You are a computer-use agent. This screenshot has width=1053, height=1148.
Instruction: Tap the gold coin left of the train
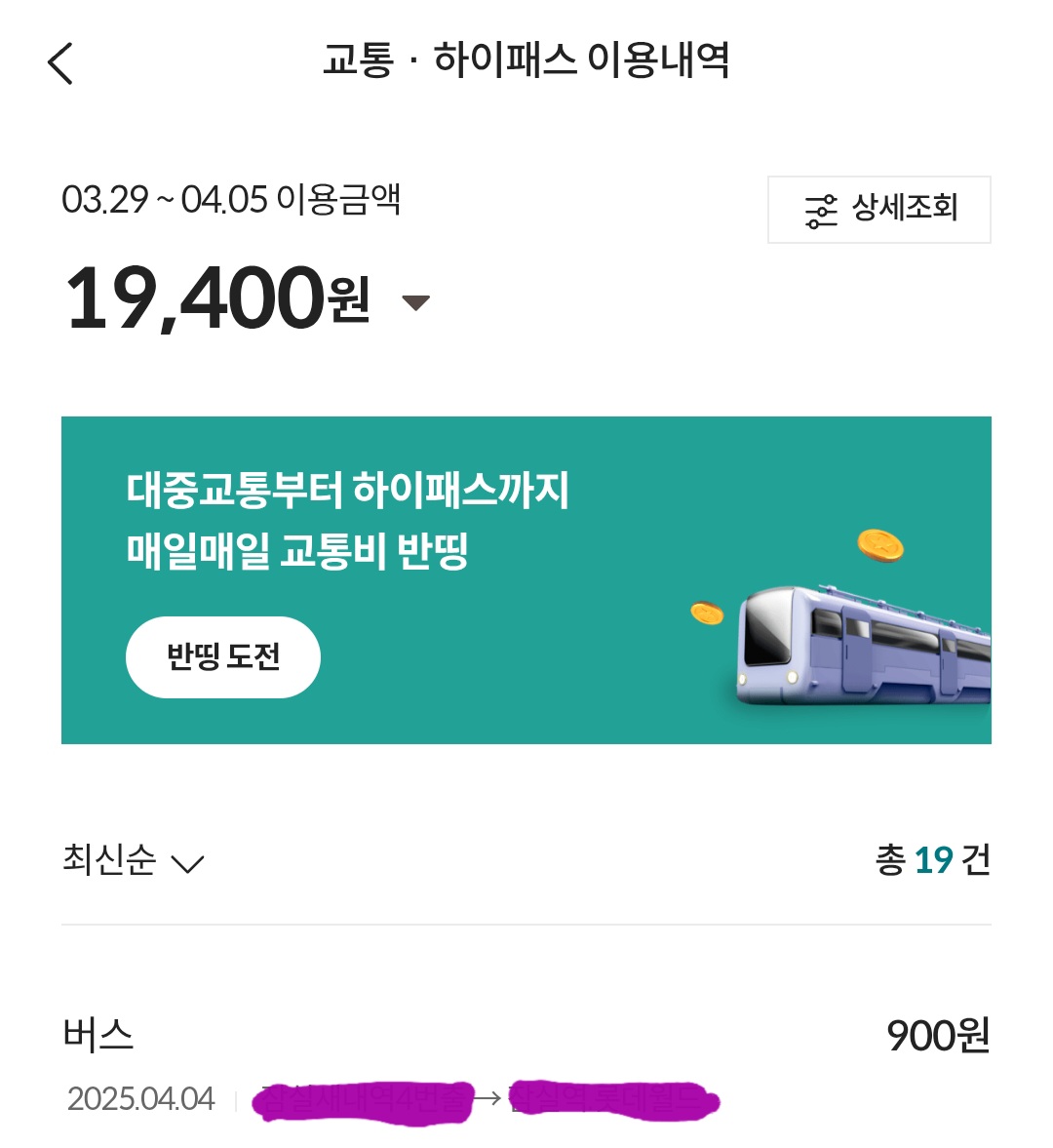coord(707,614)
